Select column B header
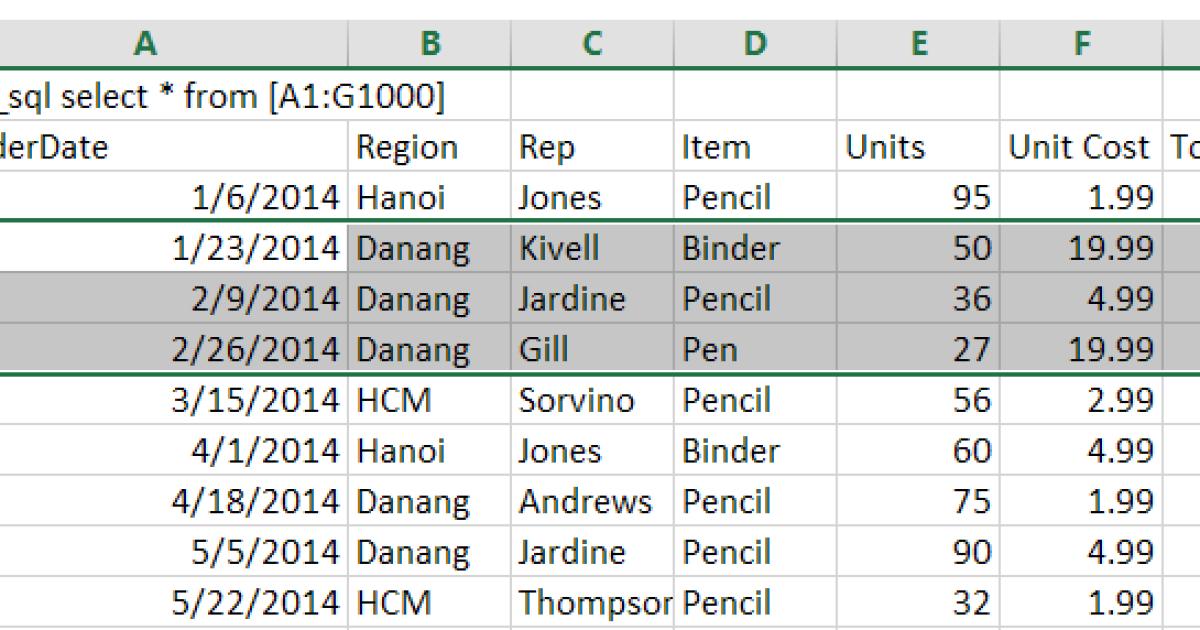The height and width of the screenshot is (630, 1200). (x=429, y=43)
